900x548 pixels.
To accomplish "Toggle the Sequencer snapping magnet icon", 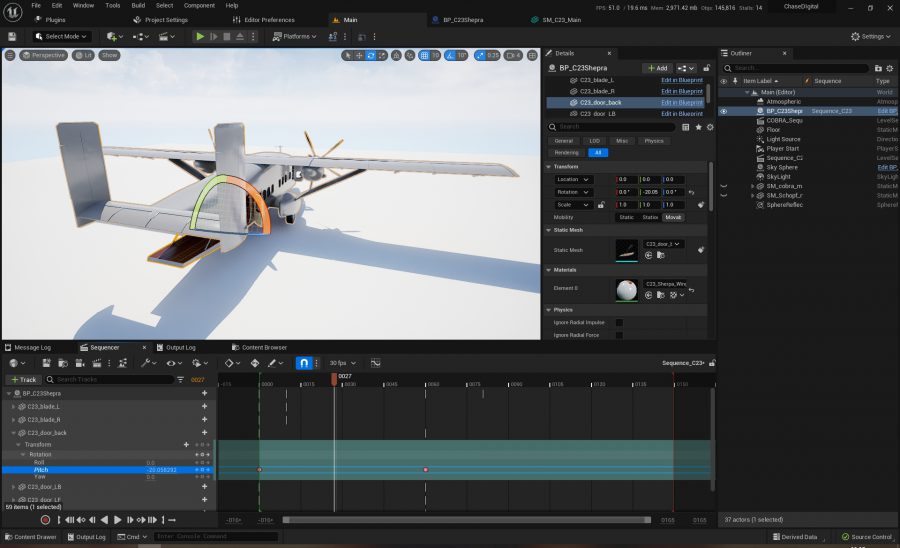I will tap(303, 363).
